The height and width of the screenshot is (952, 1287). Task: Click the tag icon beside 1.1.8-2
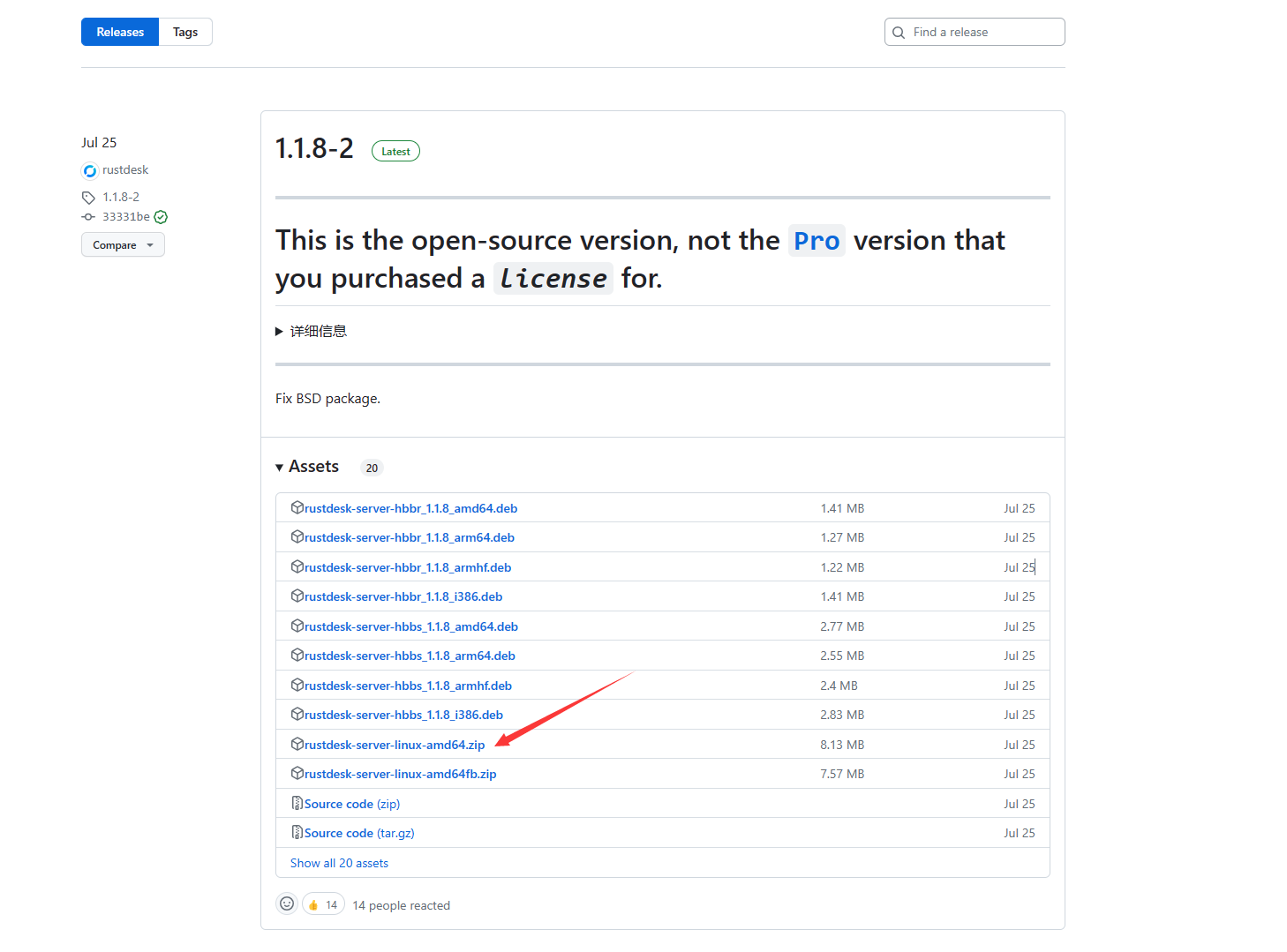(88, 198)
